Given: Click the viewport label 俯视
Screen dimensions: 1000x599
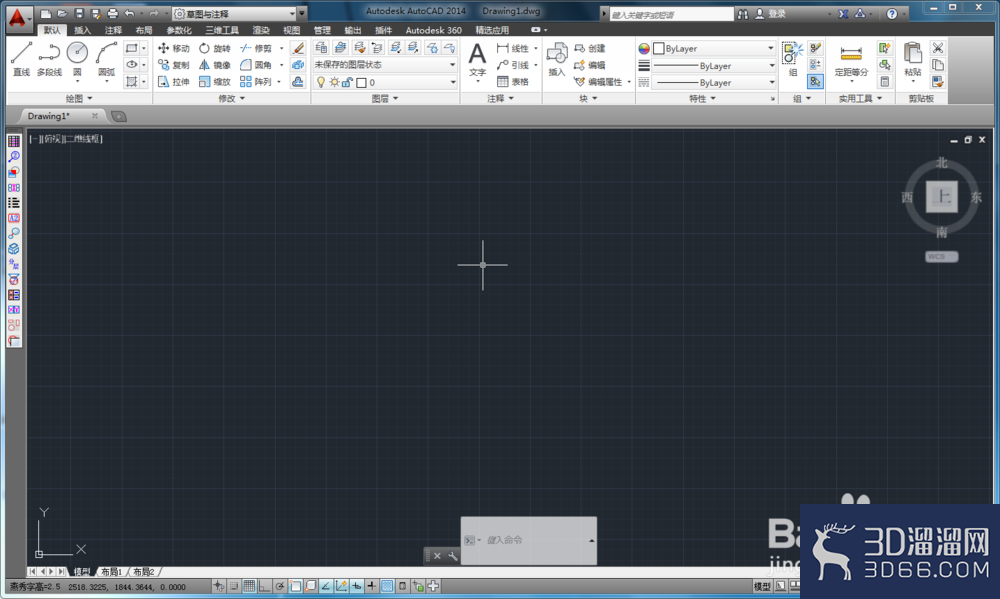Looking at the screenshot, I should pyautogui.click(x=52, y=138).
